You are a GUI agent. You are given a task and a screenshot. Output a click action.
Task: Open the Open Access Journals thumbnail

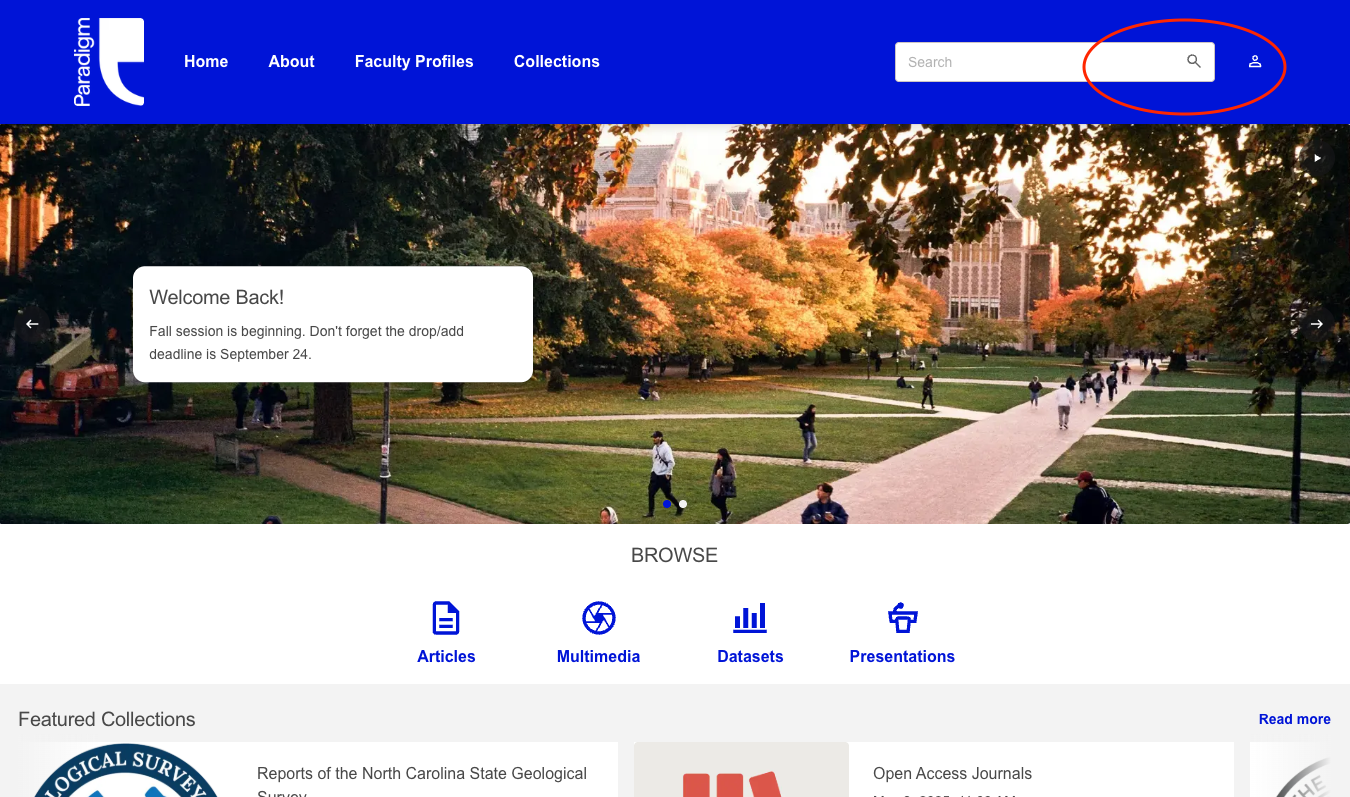[x=741, y=770]
